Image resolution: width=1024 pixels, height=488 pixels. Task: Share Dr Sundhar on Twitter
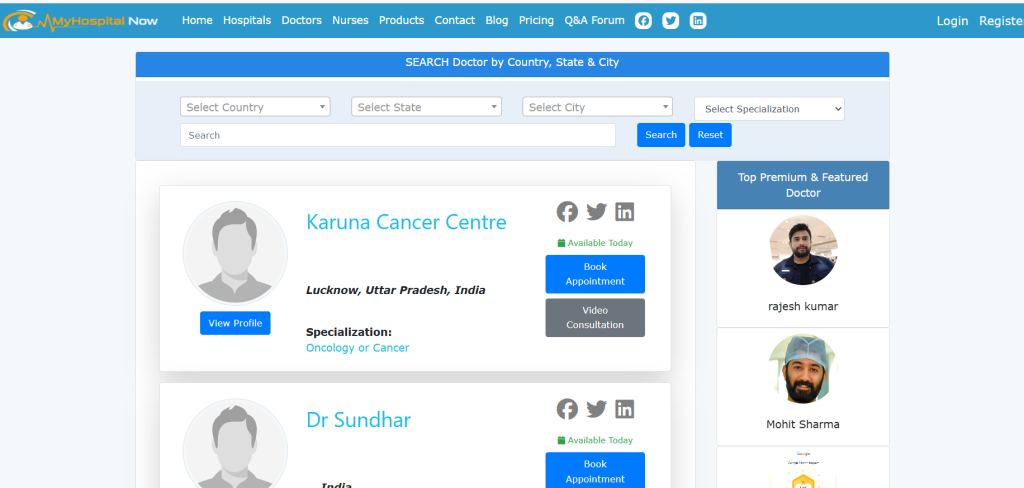coord(596,409)
